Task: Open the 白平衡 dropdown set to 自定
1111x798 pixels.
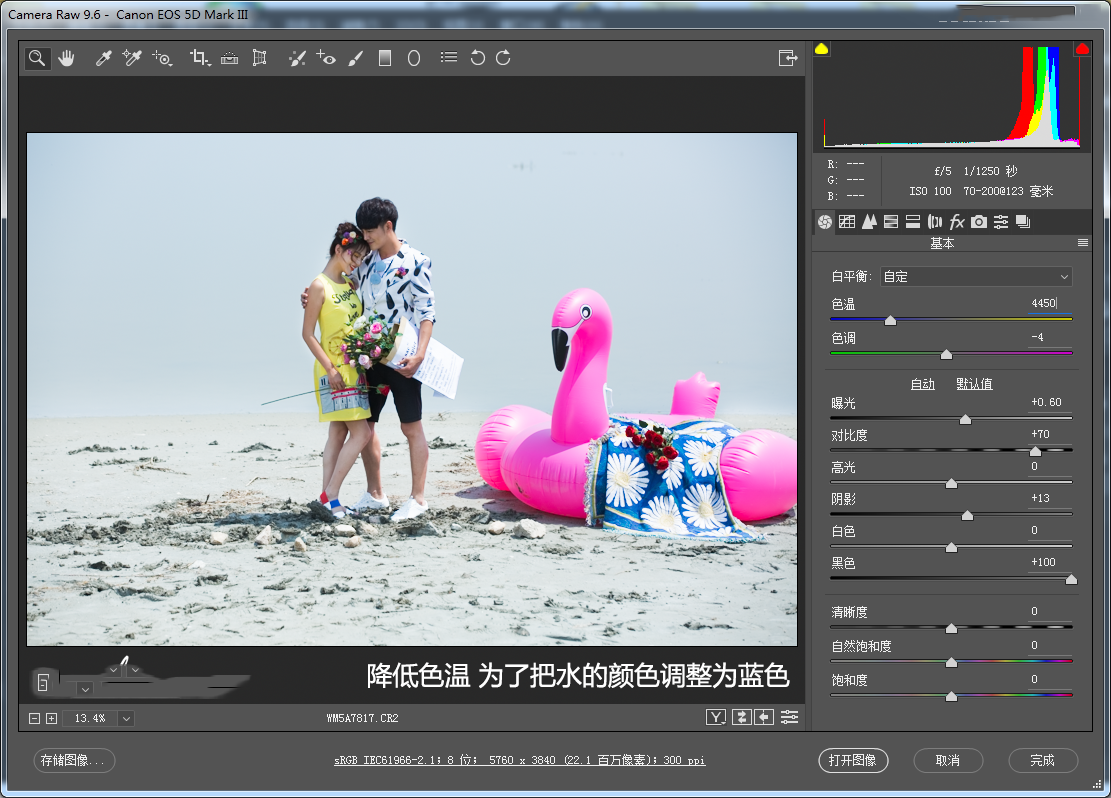Action: [x=976, y=276]
